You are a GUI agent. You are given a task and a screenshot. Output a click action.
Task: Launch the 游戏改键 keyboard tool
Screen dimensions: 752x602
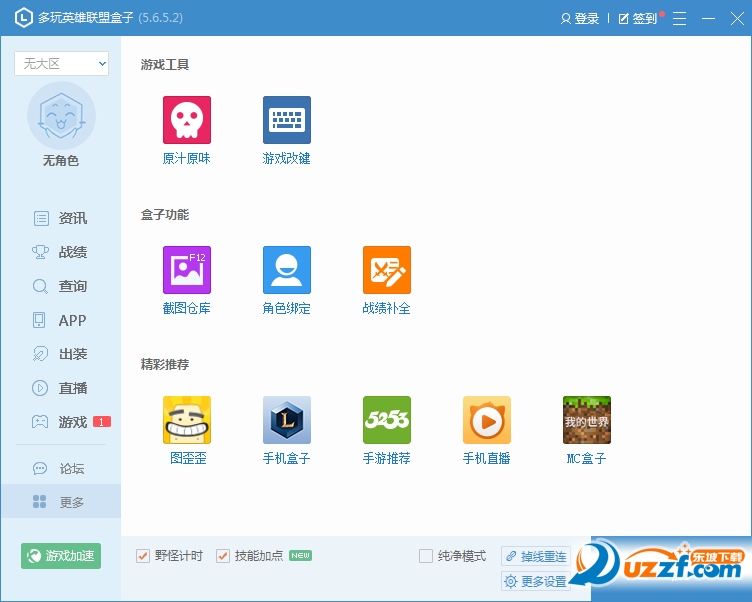pos(287,120)
